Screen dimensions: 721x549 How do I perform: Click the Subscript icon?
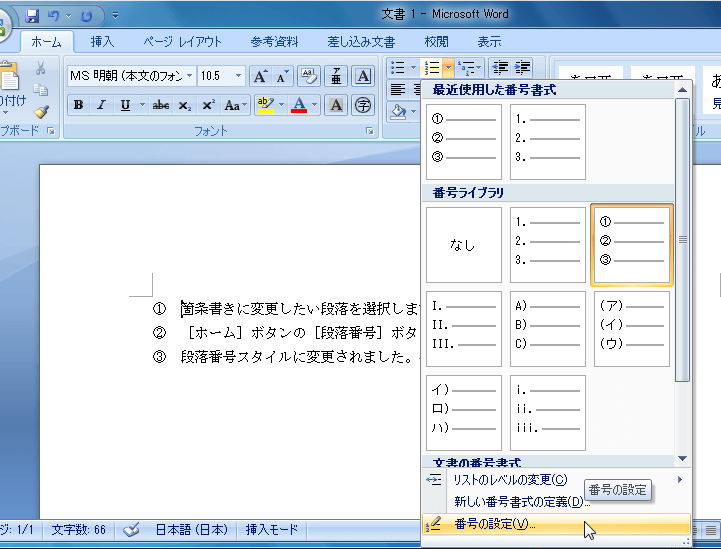pos(185,105)
